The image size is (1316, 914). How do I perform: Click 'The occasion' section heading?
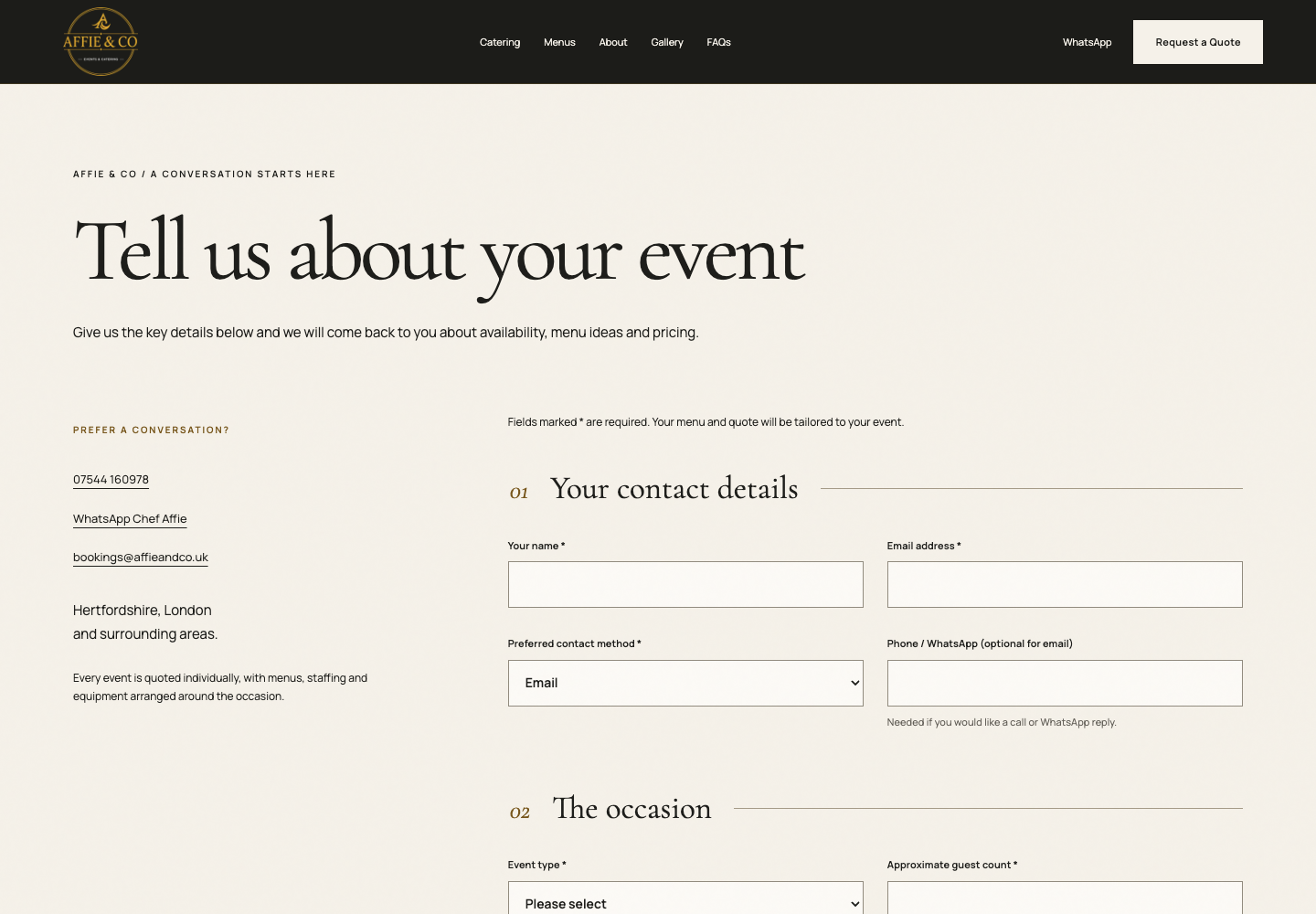[631, 809]
